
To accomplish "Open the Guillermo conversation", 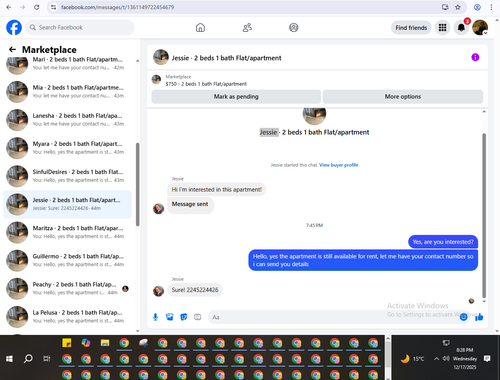I will point(68,260).
